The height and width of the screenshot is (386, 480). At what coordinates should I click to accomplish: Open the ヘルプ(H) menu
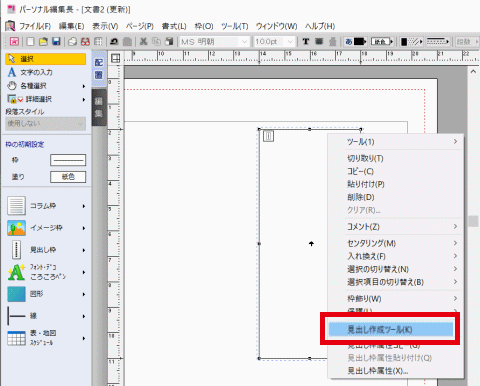320,26
